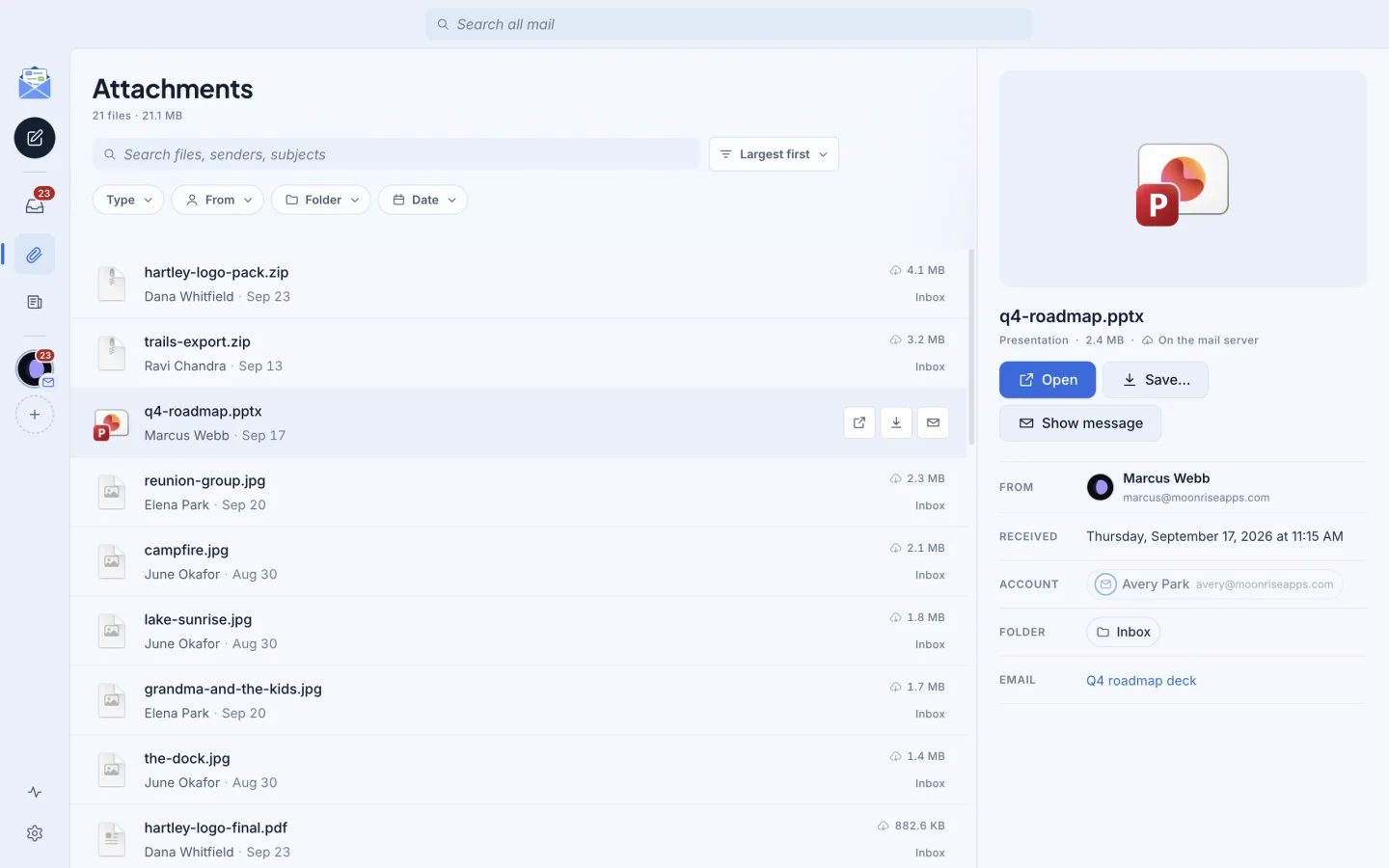This screenshot has width=1389, height=868.
Task: Expand the Date filter dropdown
Action: click(423, 200)
